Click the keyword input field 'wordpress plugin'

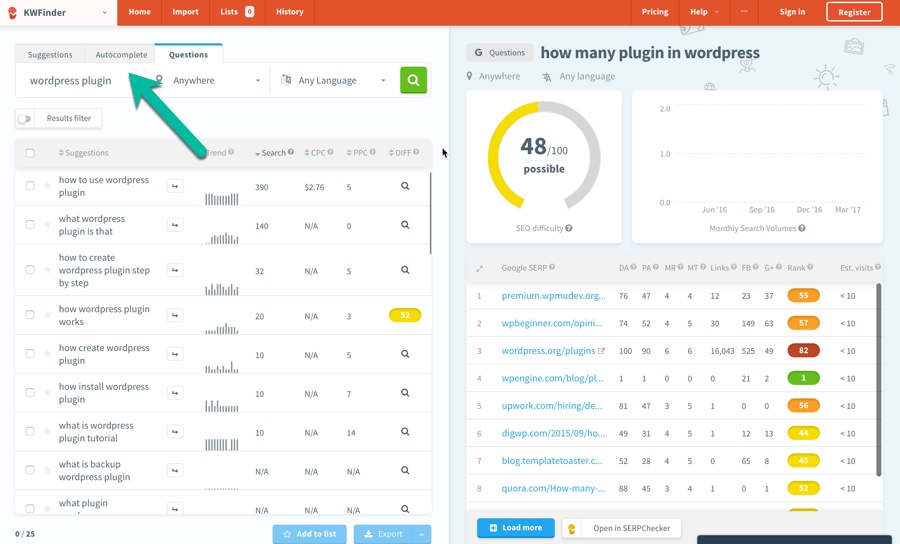pyautogui.click(x=80, y=80)
